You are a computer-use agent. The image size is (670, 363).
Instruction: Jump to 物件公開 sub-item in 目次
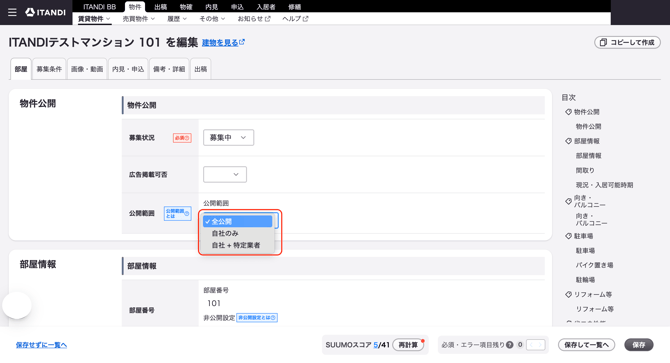pos(588,126)
